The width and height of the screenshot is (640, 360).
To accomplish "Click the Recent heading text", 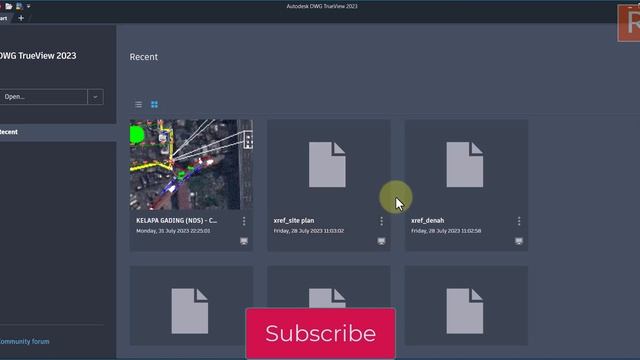I will [144, 57].
